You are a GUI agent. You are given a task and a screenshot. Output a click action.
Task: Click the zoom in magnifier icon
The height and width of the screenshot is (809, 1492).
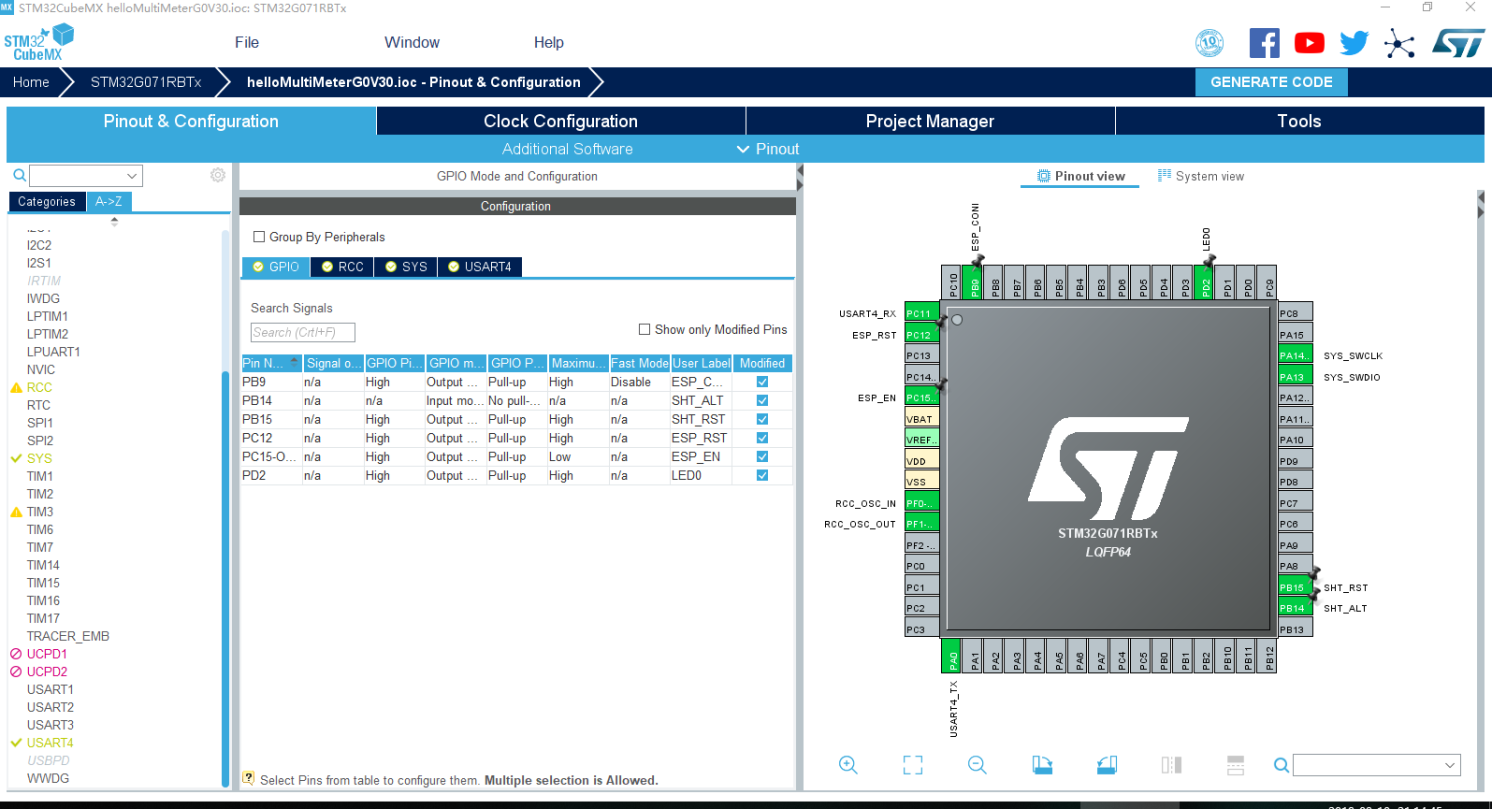point(848,765)
